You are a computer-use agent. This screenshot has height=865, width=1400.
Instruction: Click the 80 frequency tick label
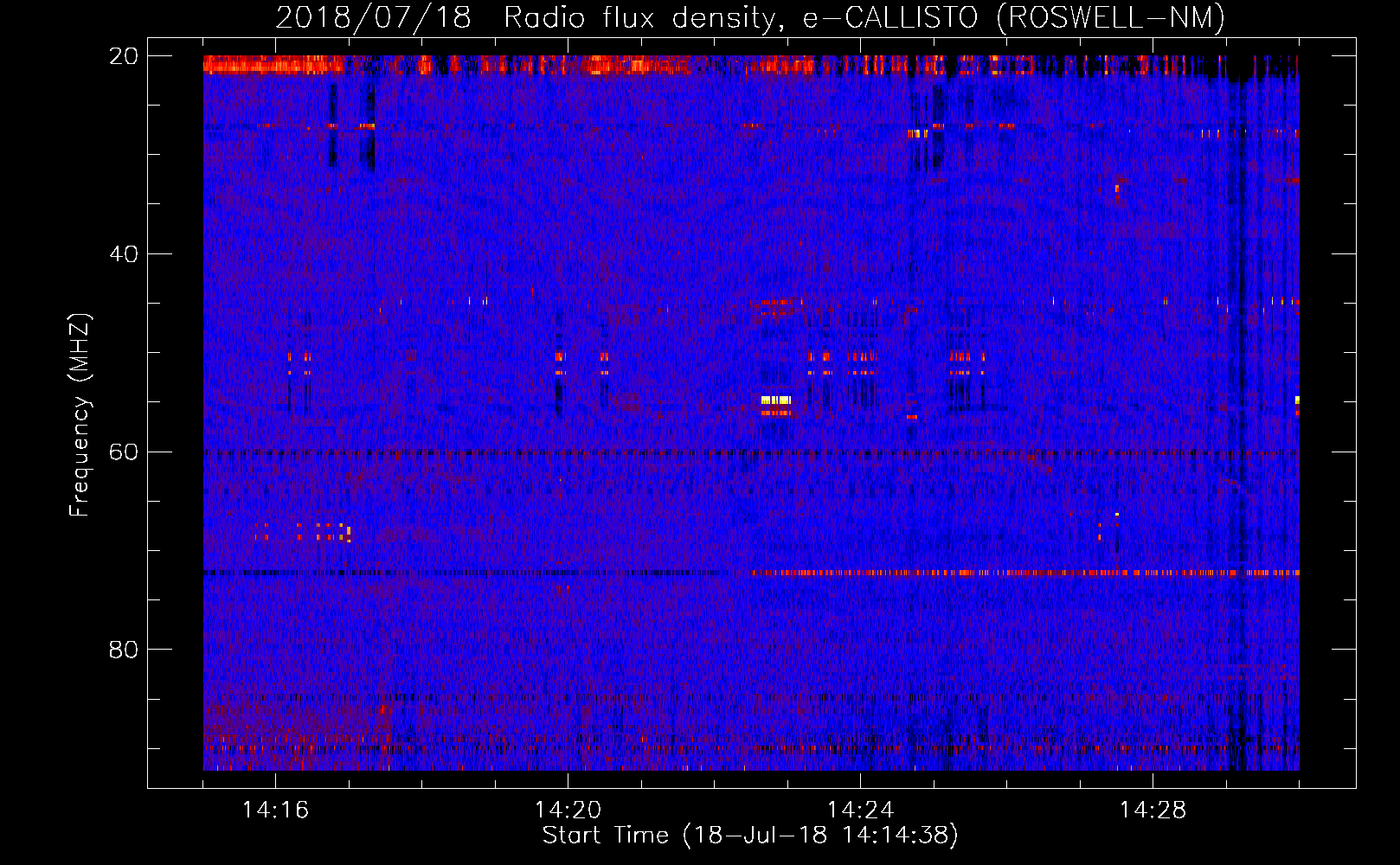(x=124, y=650)
